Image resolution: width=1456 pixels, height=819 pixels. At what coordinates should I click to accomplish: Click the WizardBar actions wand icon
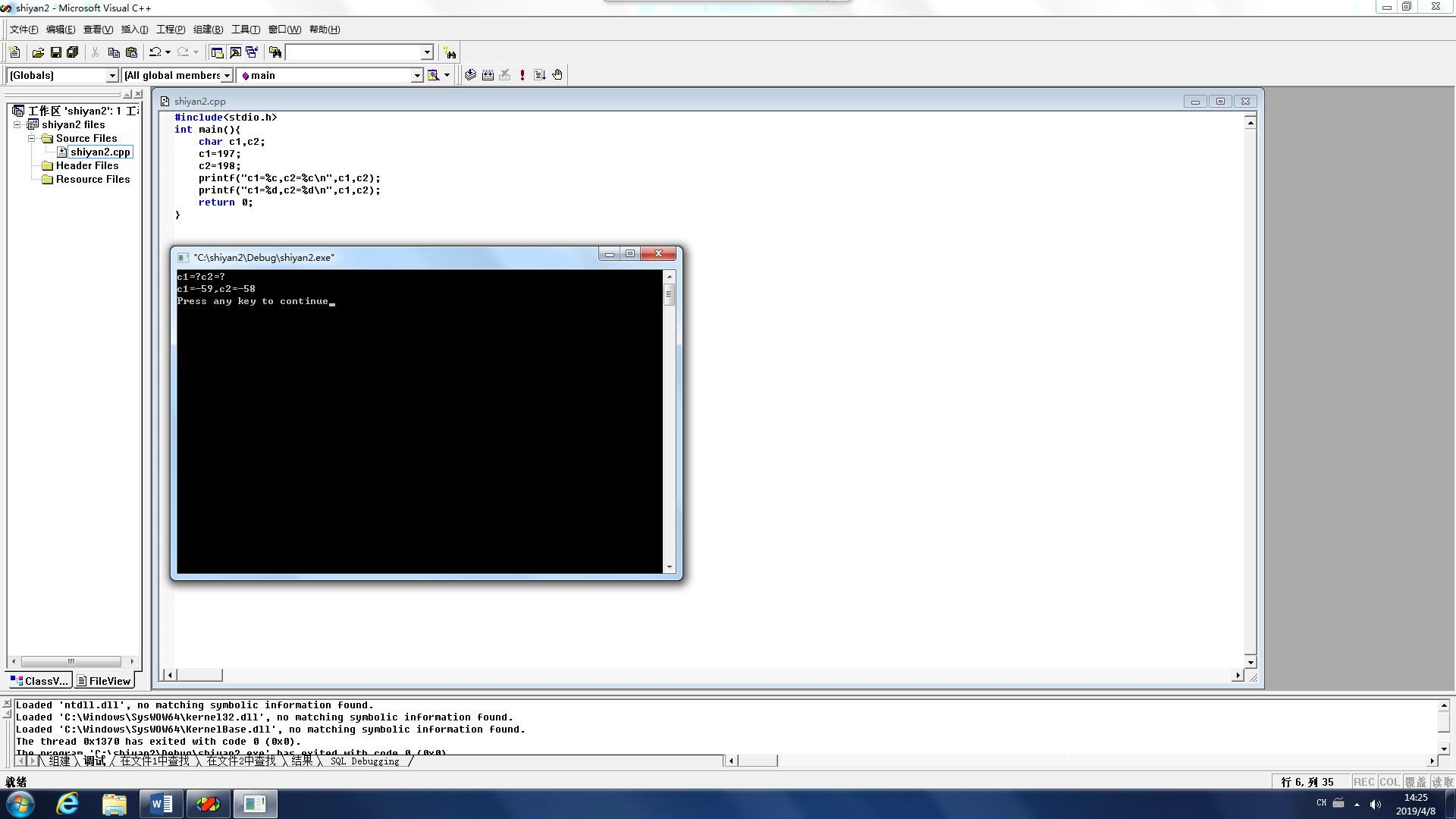[433, 75]
